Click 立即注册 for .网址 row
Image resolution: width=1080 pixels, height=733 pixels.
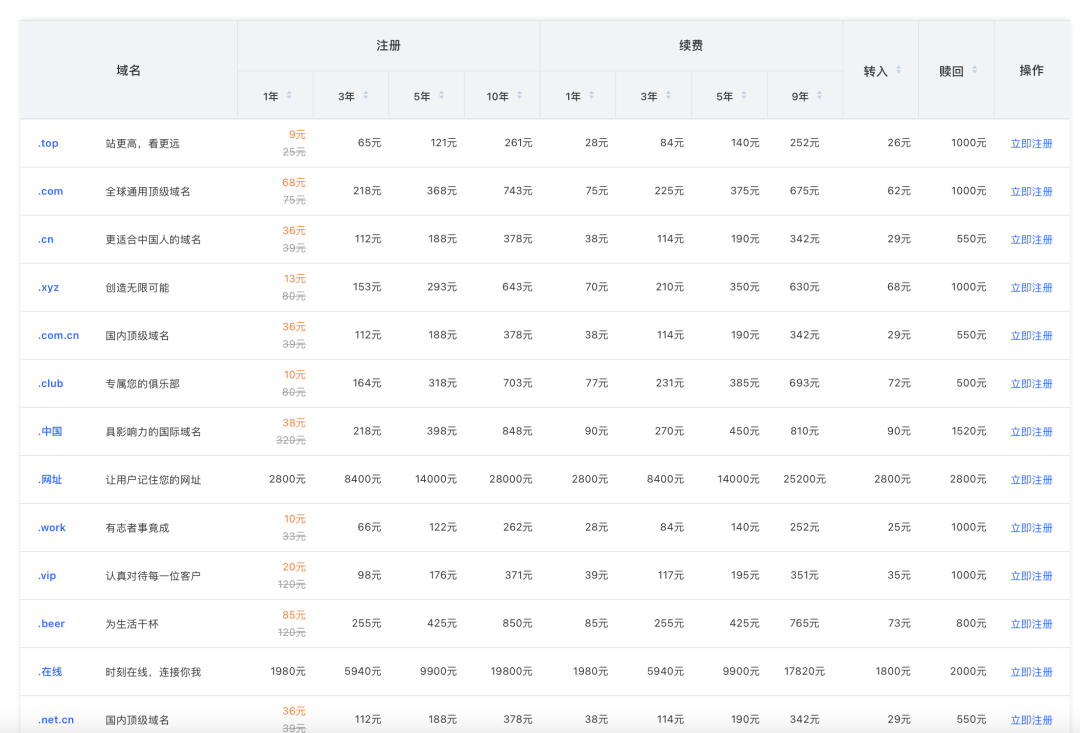pyautogui.click(x=1031, y=479)
